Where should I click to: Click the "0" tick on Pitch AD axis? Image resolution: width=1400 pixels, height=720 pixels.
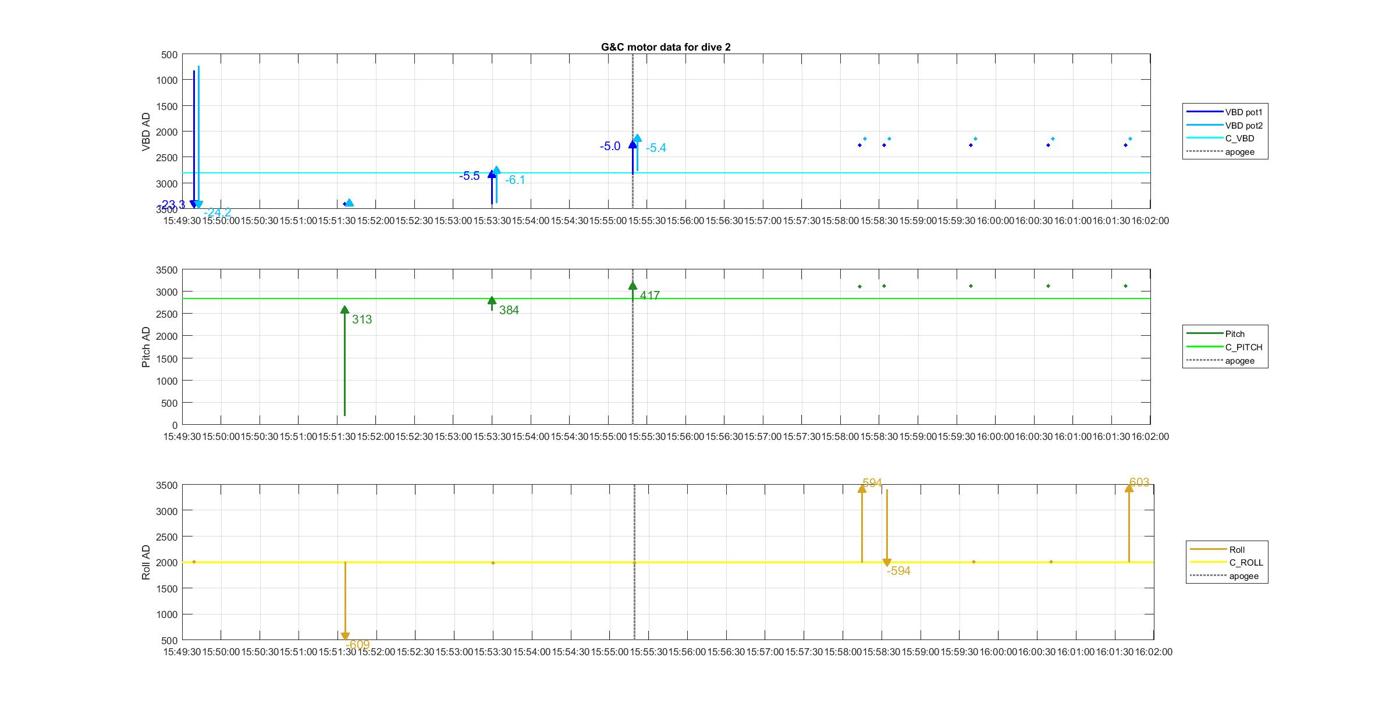pyautogui.click(x=175, y=426)
